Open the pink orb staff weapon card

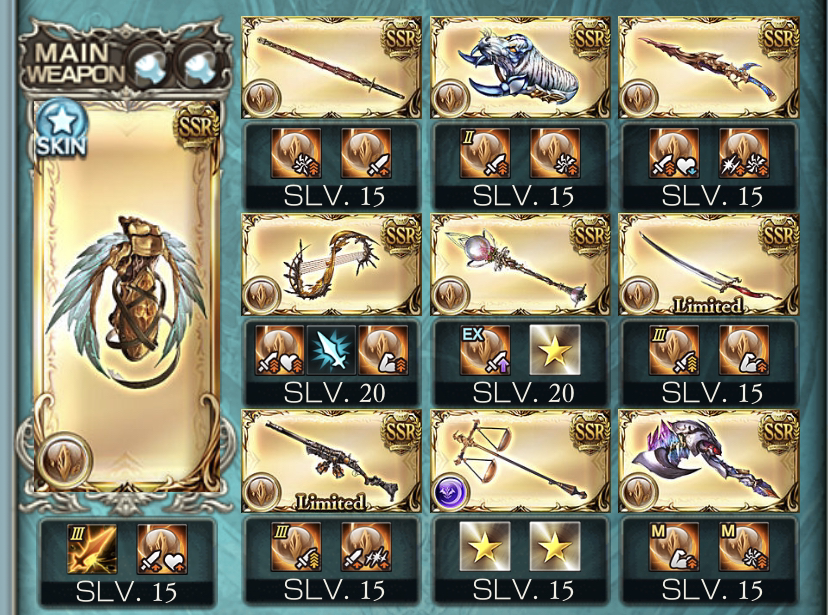[520, 264]
